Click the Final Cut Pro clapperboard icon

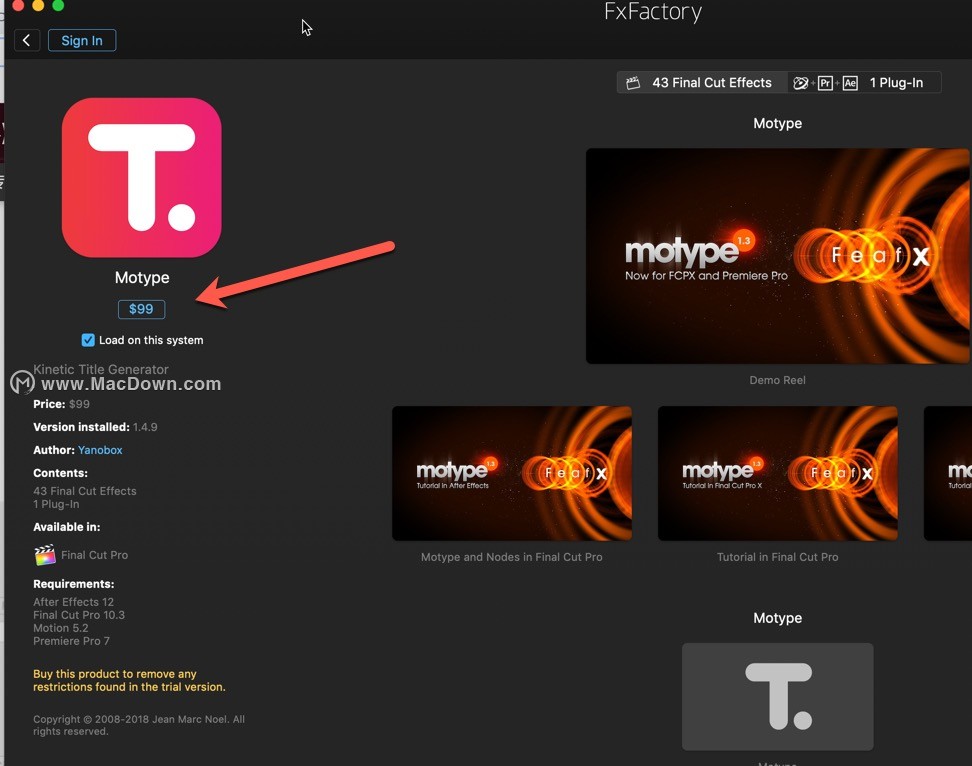(45, 555)
